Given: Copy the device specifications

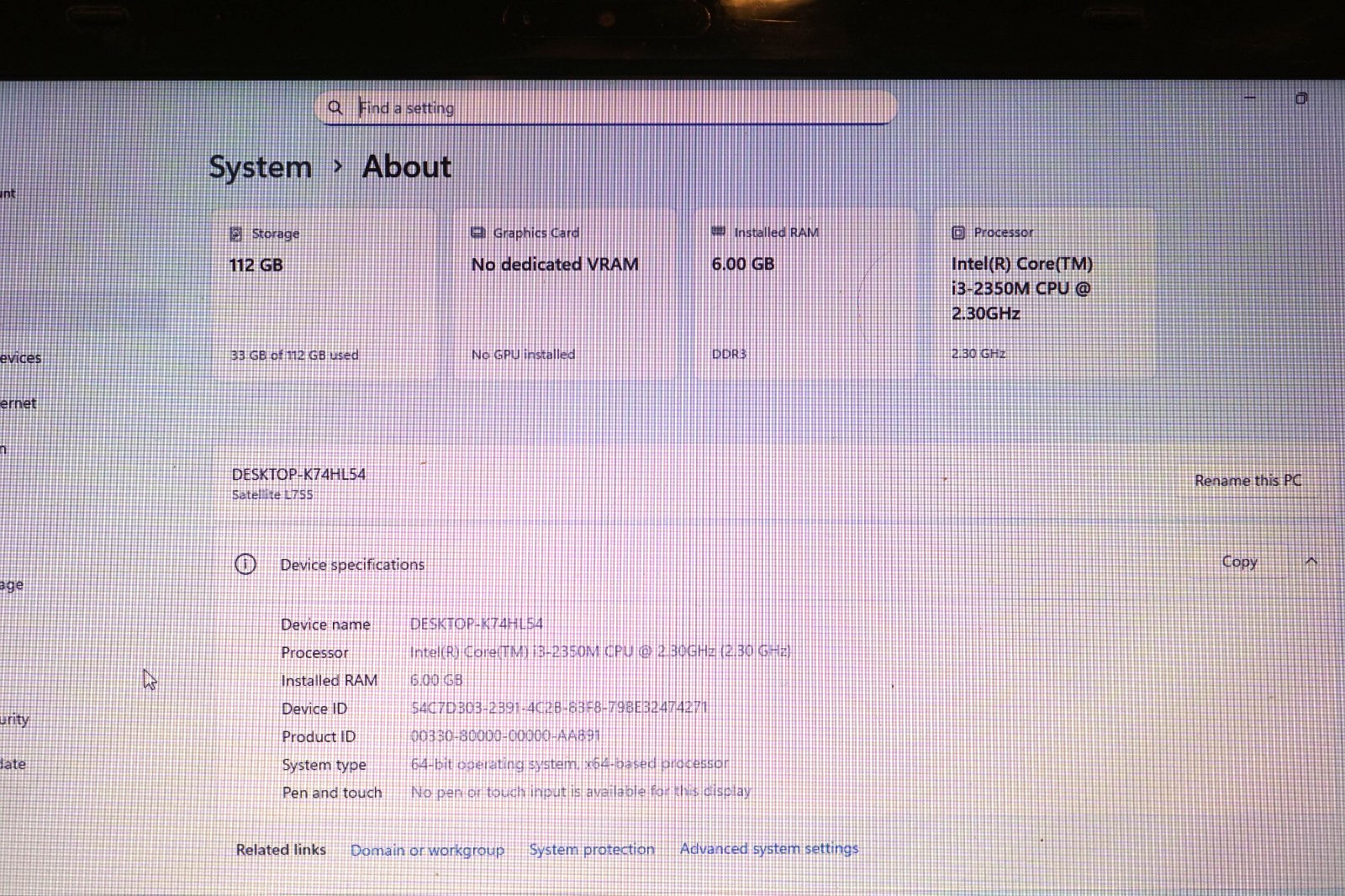Looking at the screenshot, I should click(x=1239, y=561).
